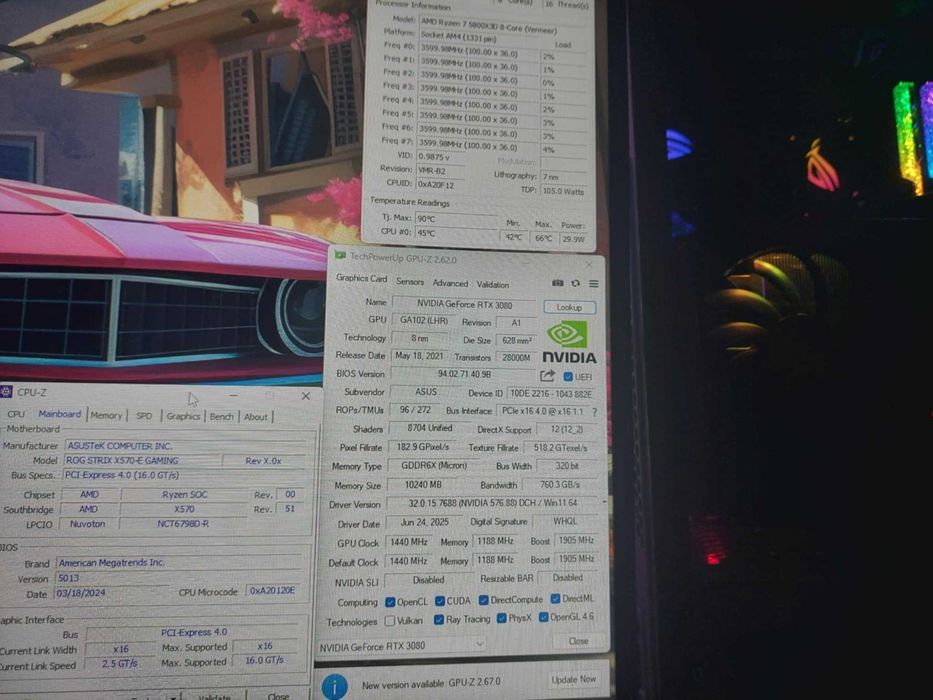933x700 pixels.
Task: Click the Close button at CPU-Z bottom
Action: [x=278, y=695]
